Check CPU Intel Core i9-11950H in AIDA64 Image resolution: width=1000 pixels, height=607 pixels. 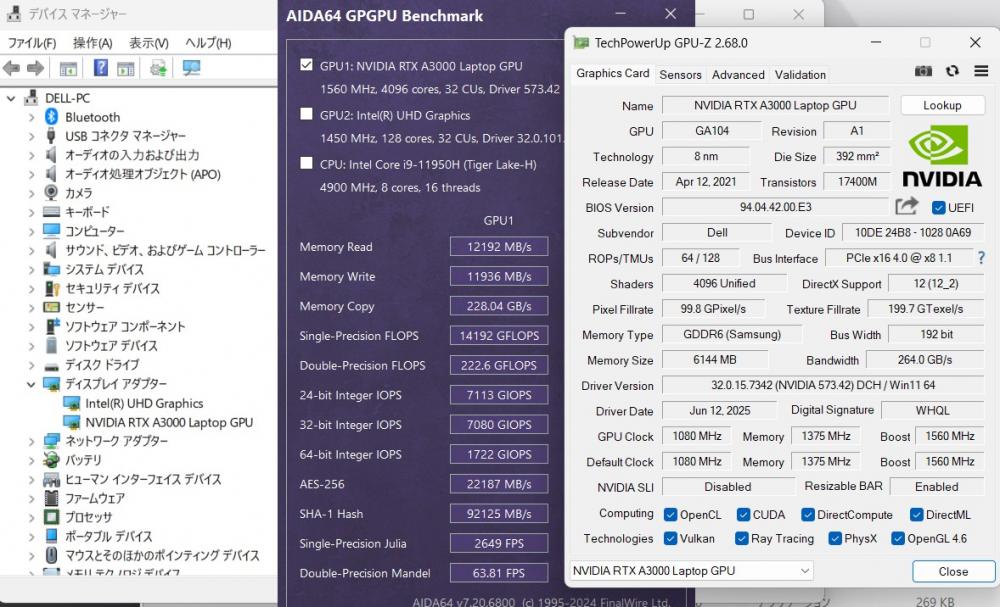pos(306,163)
